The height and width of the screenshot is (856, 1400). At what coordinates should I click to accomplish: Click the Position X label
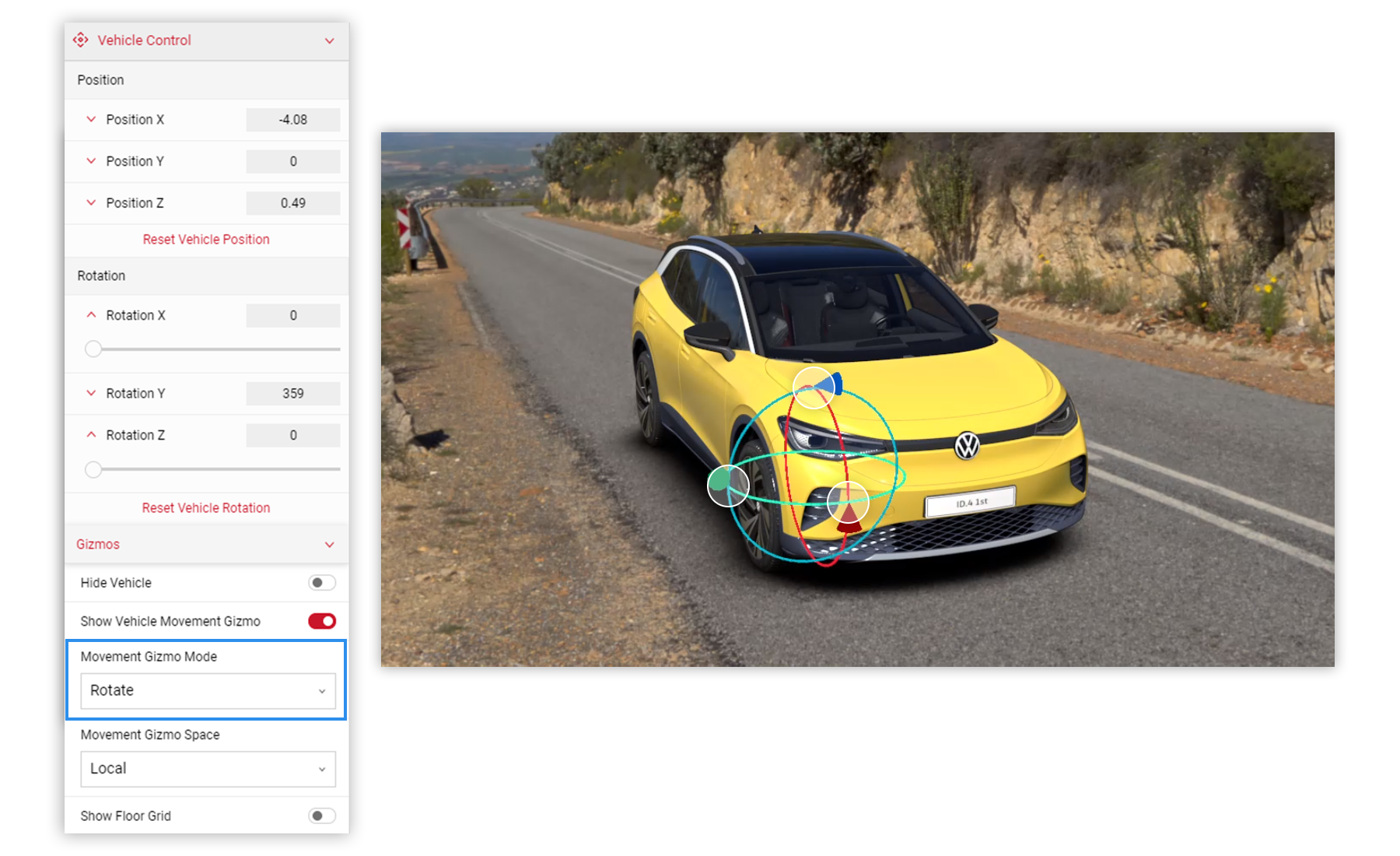pos(135,120)
